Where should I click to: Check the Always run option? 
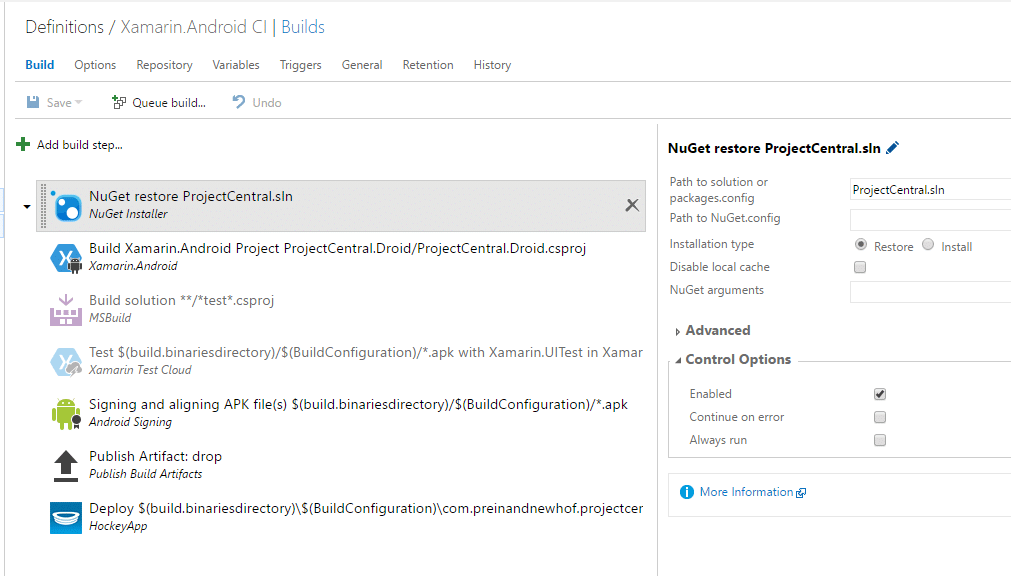880,441
